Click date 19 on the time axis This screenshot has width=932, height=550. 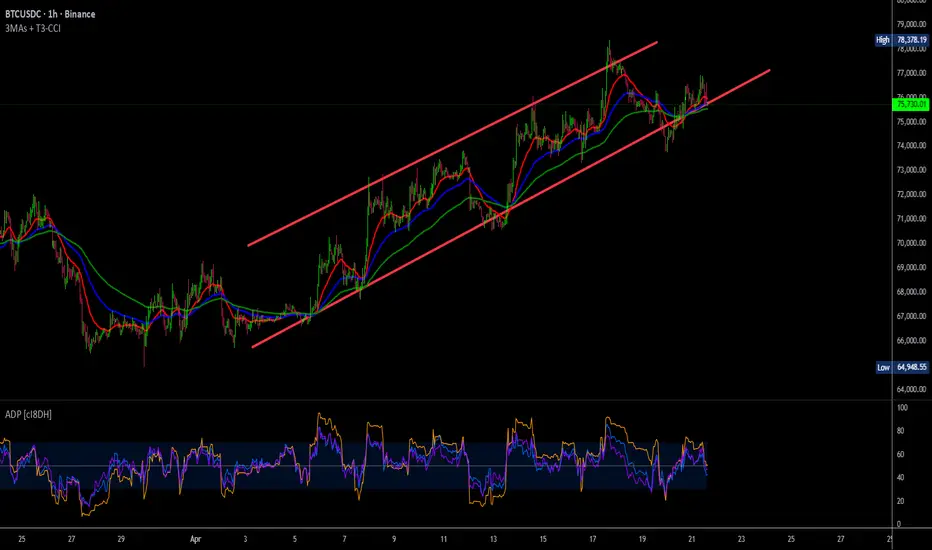pyautogui.click(x=642, y=539)
